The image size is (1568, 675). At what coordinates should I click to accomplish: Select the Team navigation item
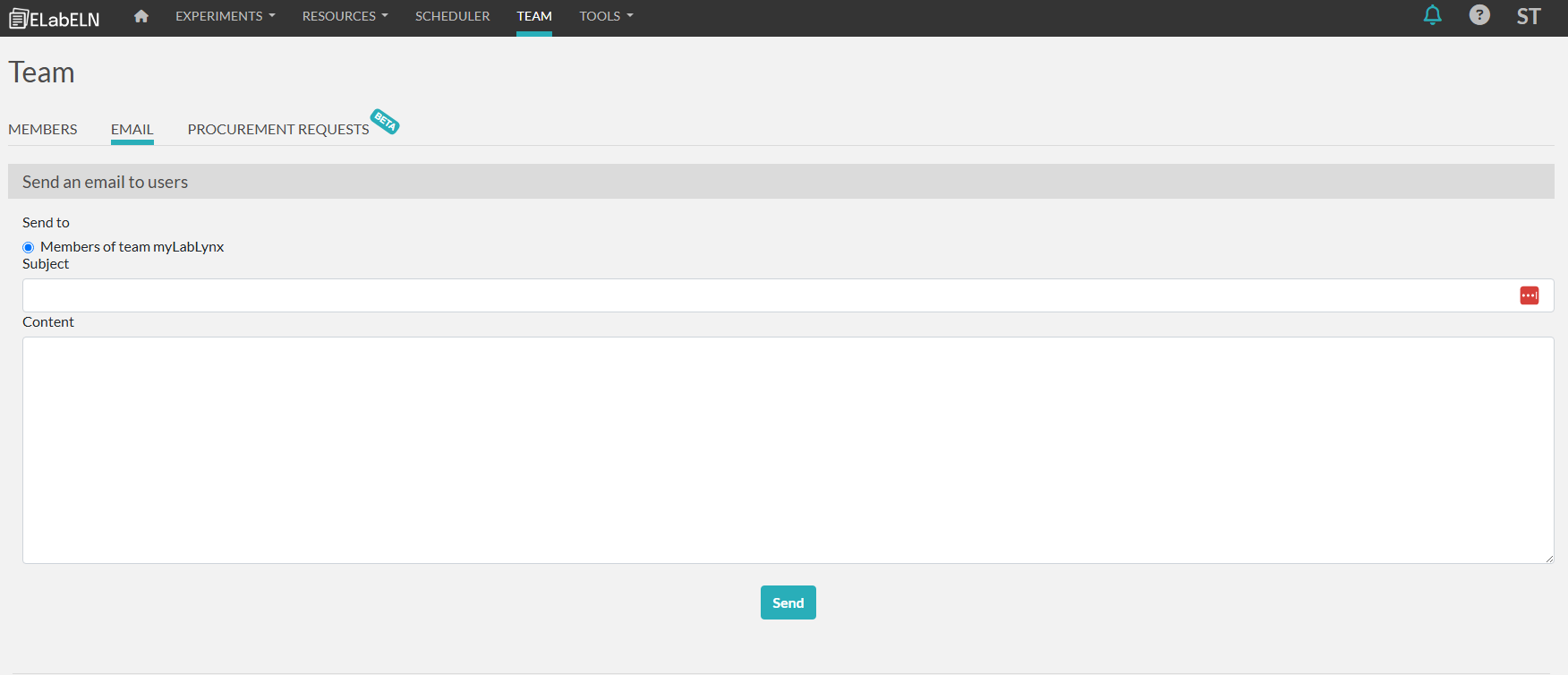pyautogui.click(x=534, y=16)
